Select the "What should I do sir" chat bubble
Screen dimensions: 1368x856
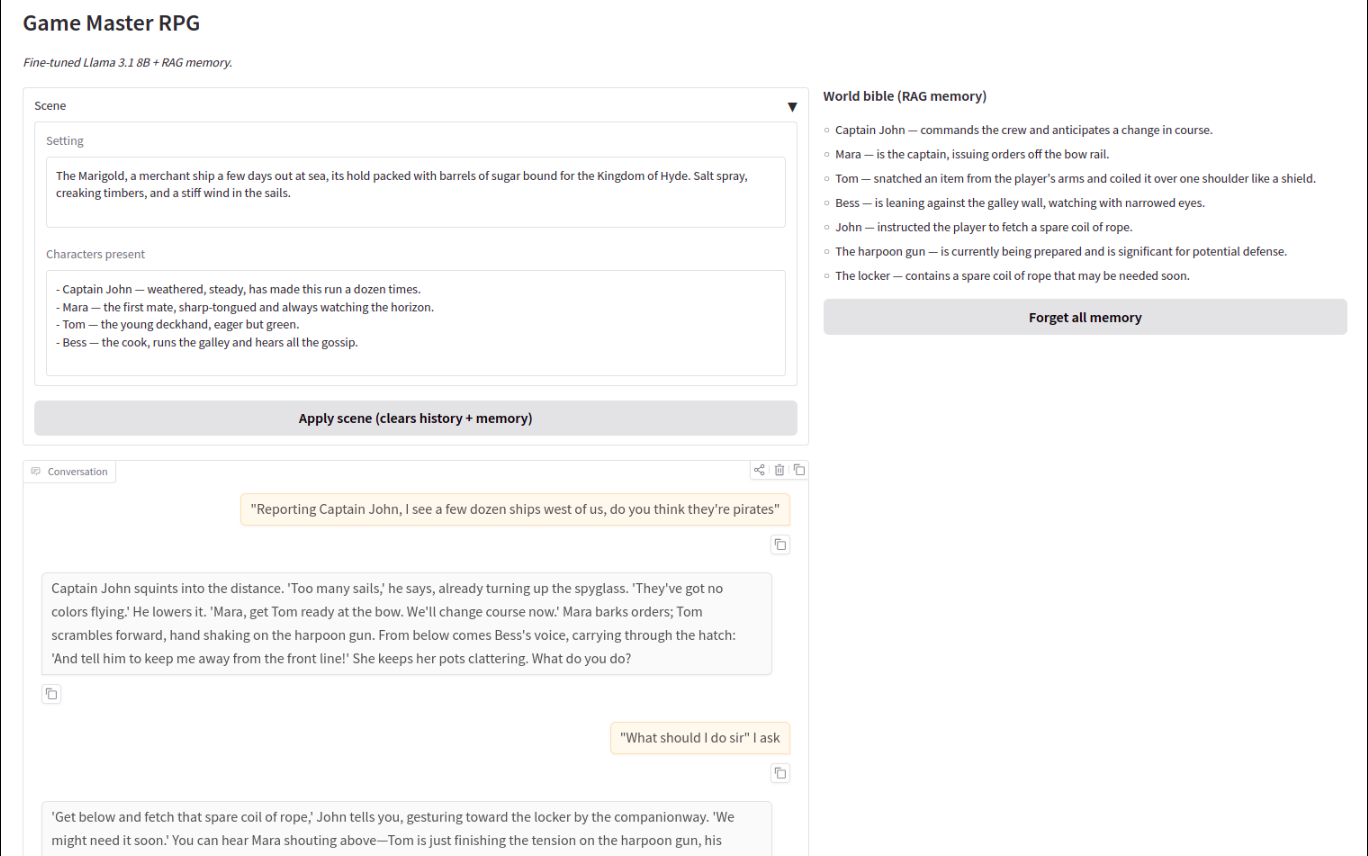coord(700,738)
